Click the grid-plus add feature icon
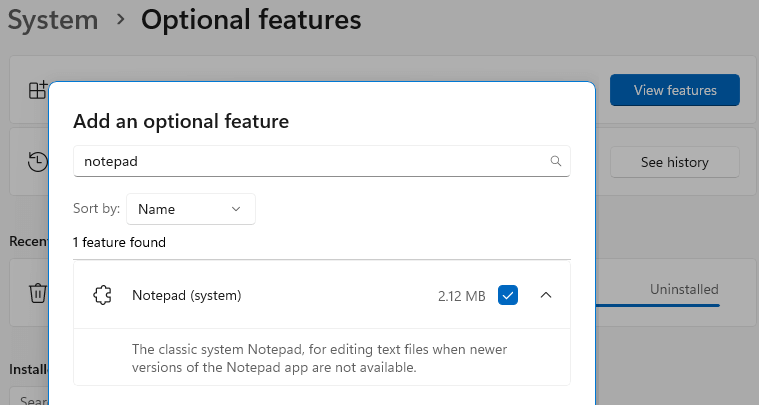This screenshot has width=759, height=405. tap(38, 90)
